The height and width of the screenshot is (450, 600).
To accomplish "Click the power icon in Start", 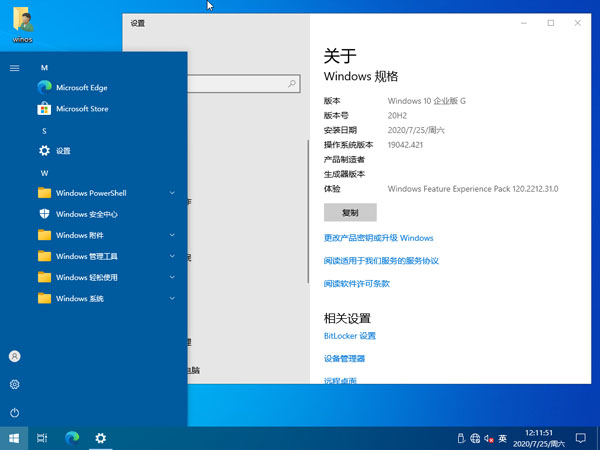I will pos(15,413).
